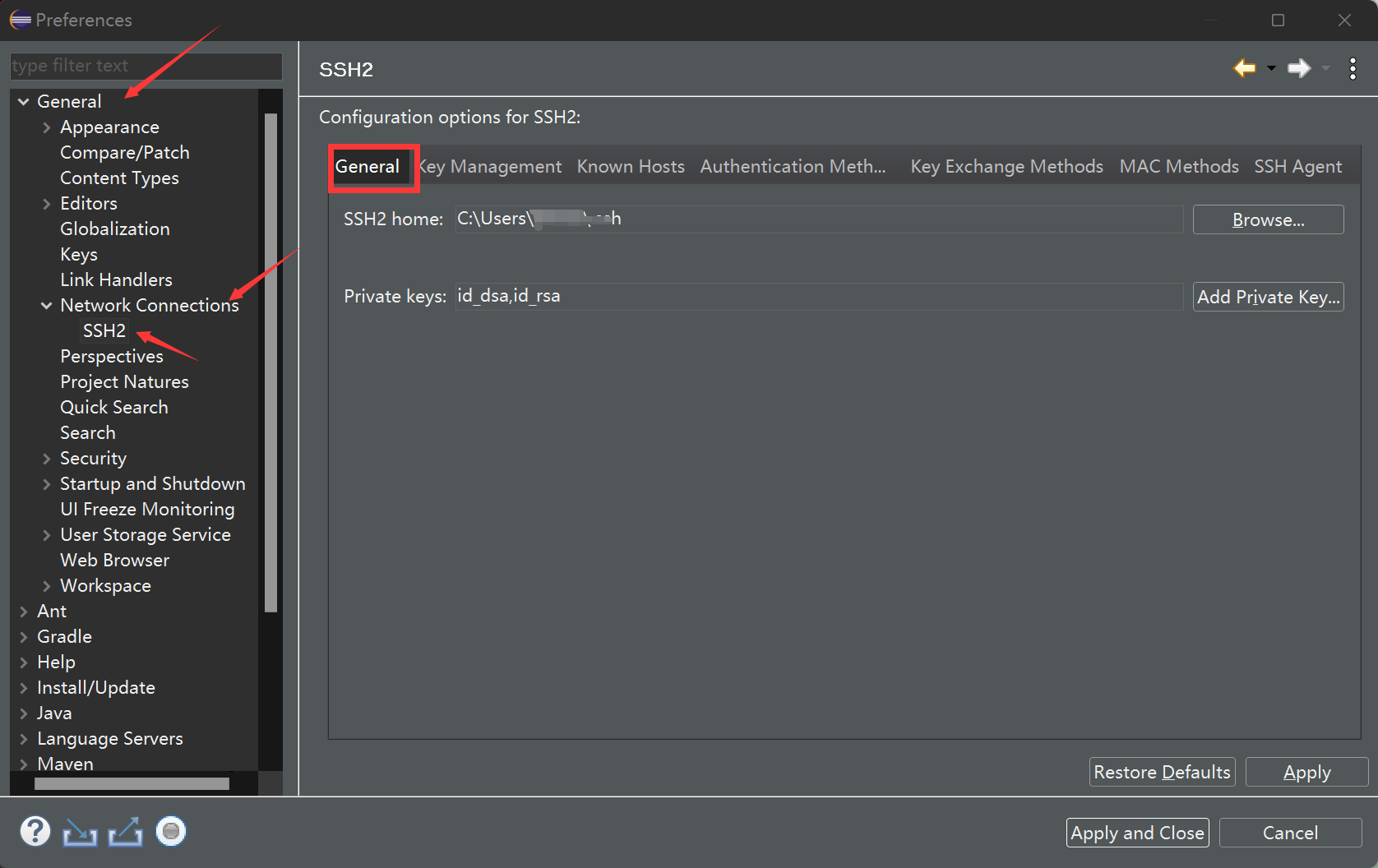Open Help contents via question mark icon
1378x868 pixels.
point(35,832)
